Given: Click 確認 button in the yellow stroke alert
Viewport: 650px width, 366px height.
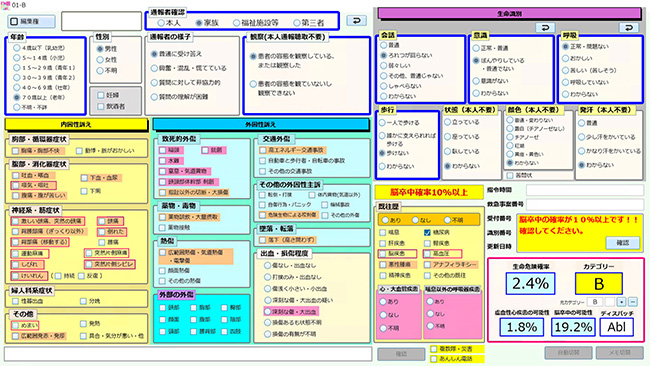Looking at the screenshot, I should tap(622, 243).
